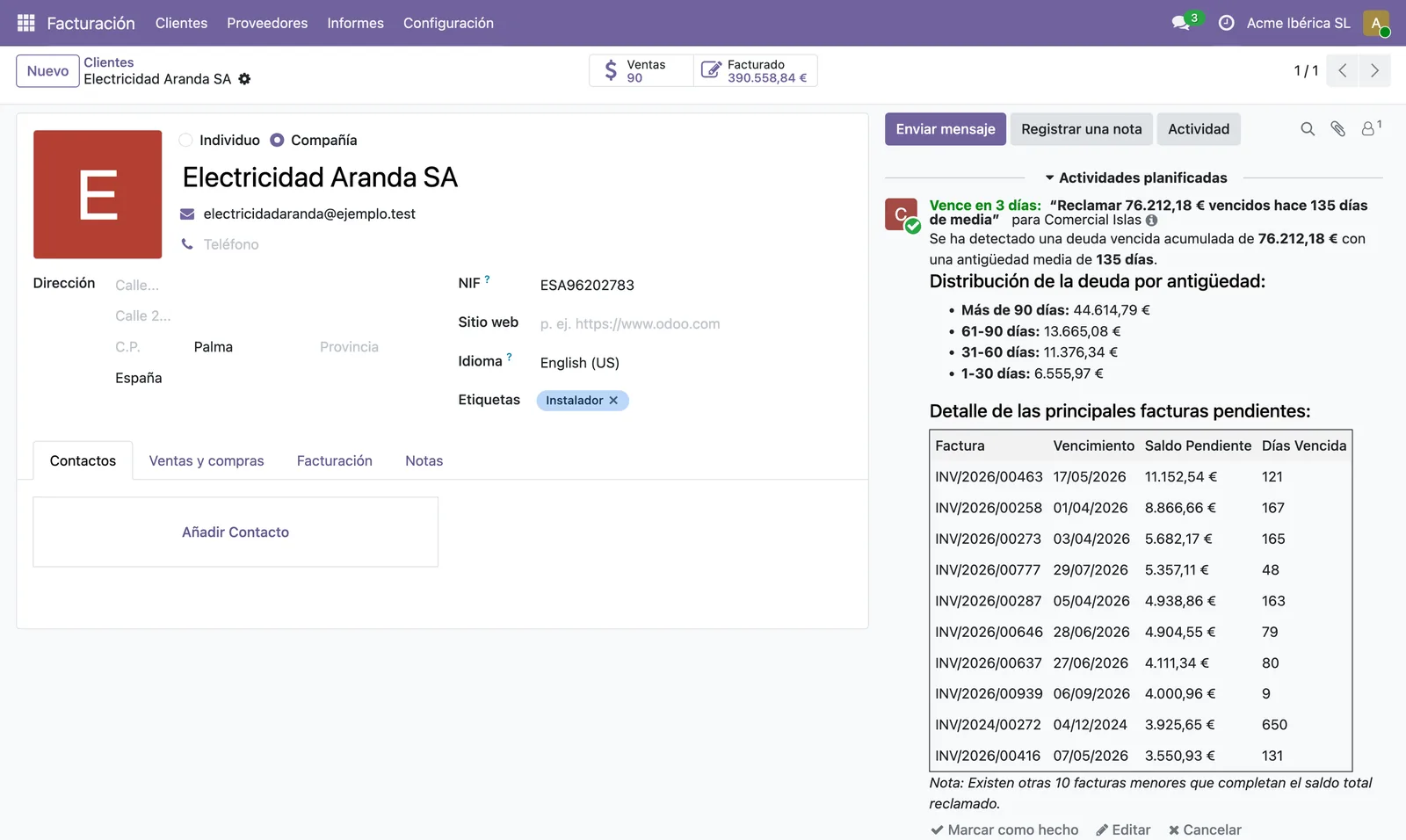The height and width of the screenshot is (840, 1406).
Task: Switch to the Notas tab
Action: pos(424,460)
